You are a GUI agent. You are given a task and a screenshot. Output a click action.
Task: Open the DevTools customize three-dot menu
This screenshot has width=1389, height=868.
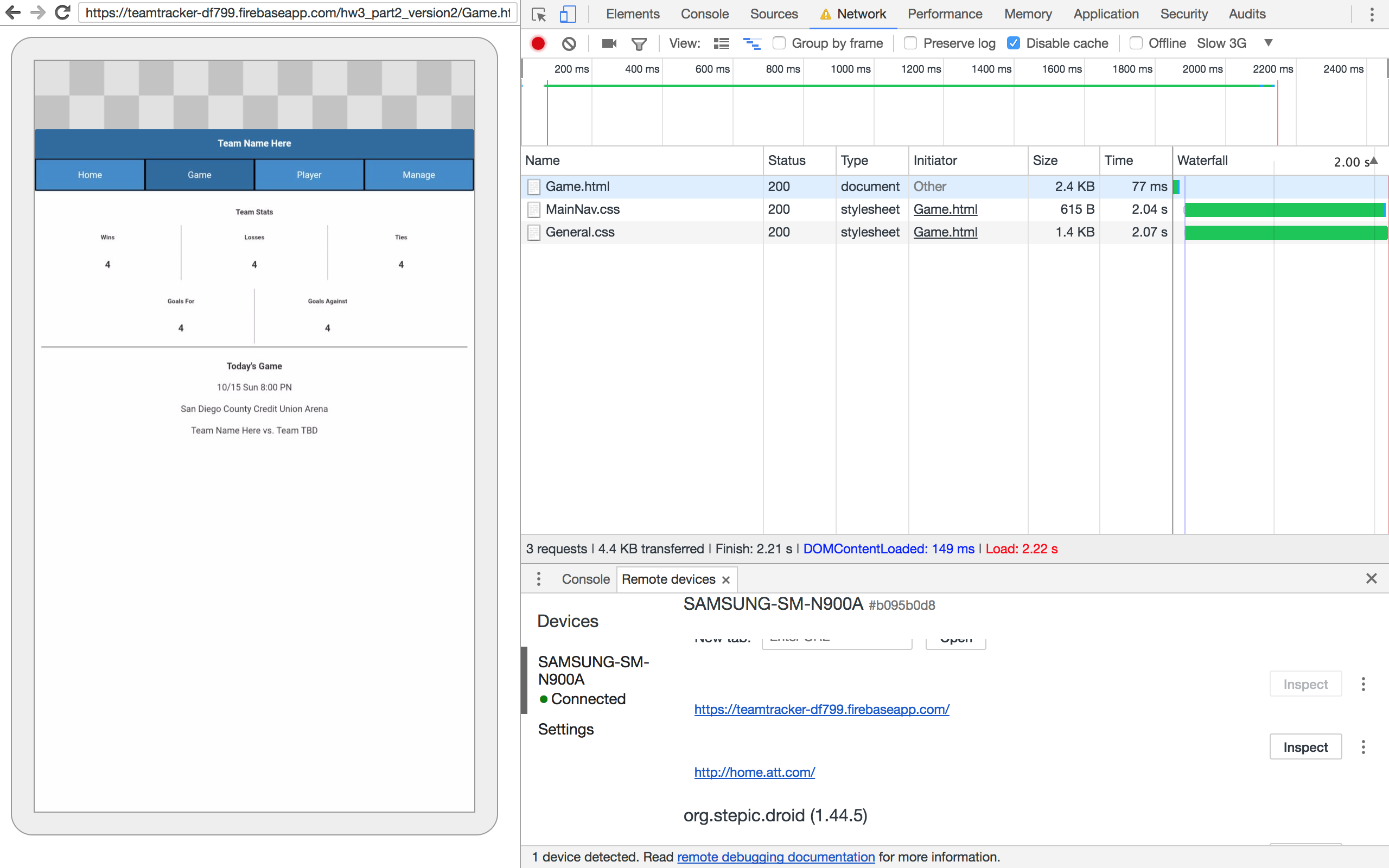click(x=1372, y=14)
